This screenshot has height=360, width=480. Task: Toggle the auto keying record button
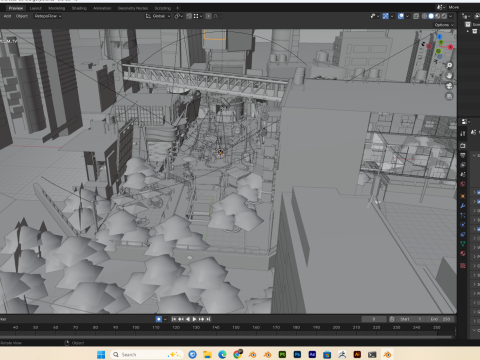[159, 319]
